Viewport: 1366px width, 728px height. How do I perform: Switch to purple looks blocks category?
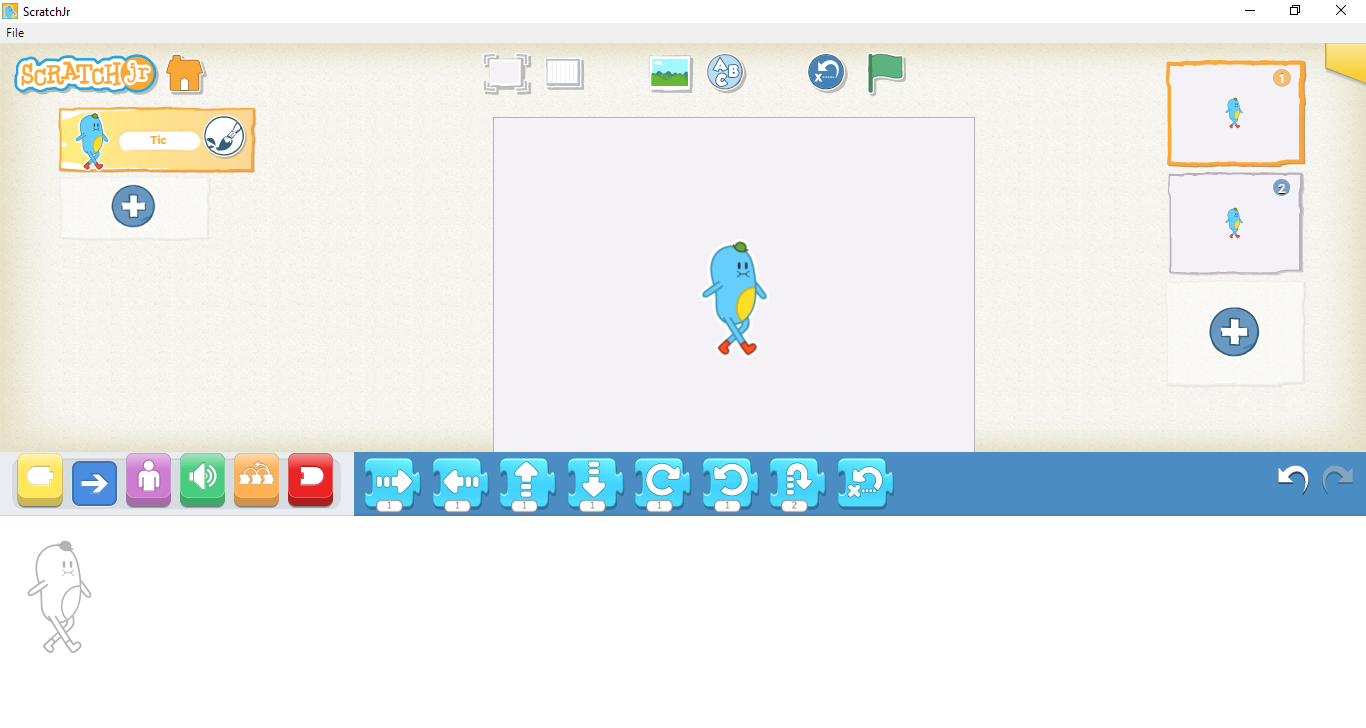click(x=148, y=481)
